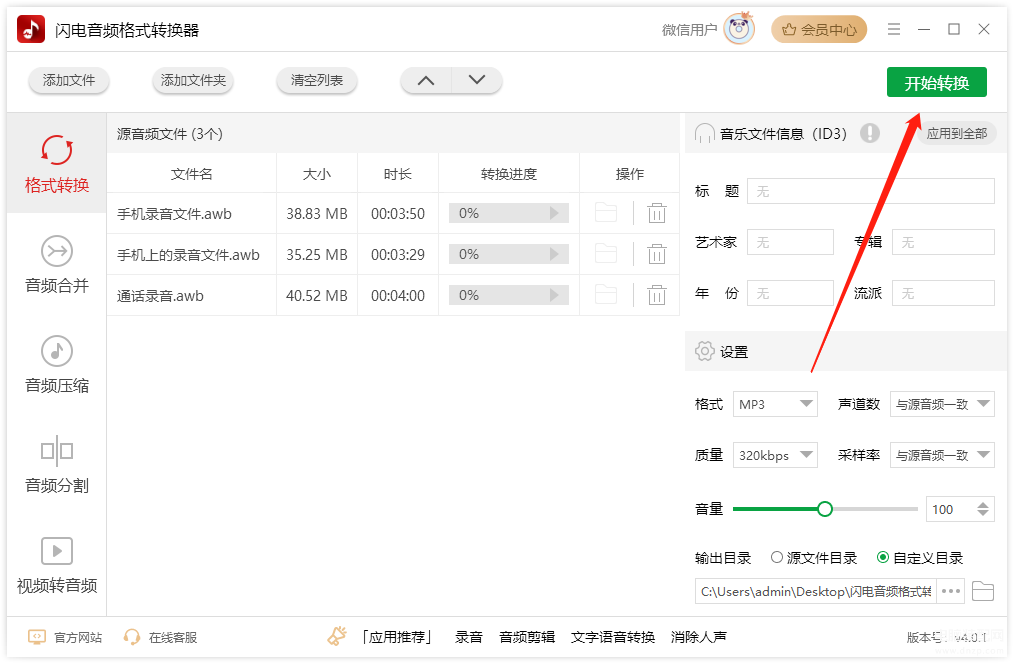Delete 通话录音.awb from the list

pyautogui.click(x=656, y=295)
